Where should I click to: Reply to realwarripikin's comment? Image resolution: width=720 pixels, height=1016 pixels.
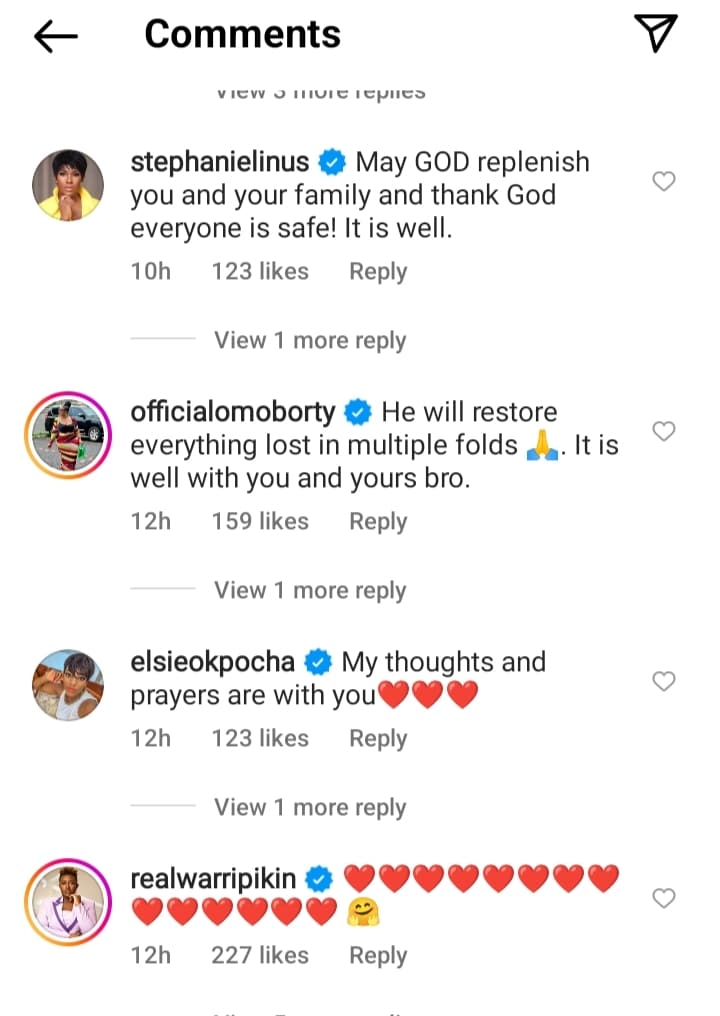[378, 956]
